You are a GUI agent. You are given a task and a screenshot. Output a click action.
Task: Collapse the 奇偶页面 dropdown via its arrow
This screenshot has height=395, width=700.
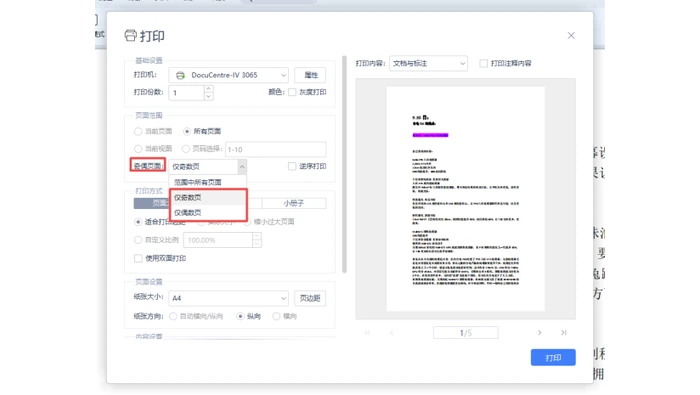242,166
